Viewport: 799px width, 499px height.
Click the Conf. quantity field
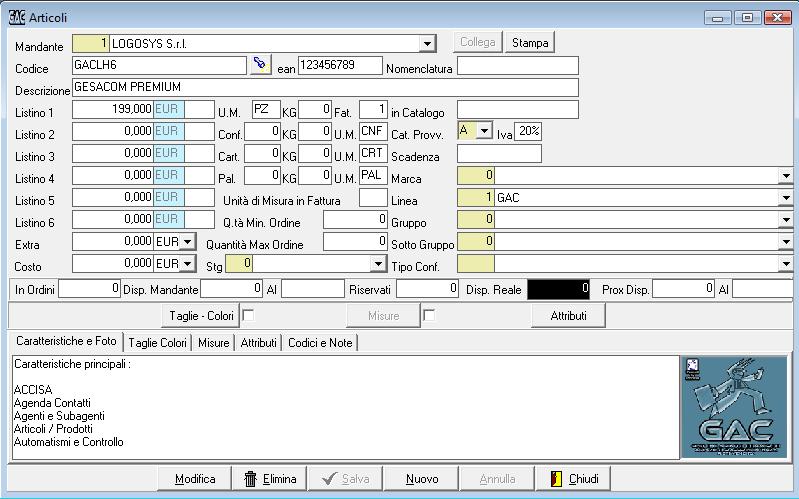(x=262, y=131)
